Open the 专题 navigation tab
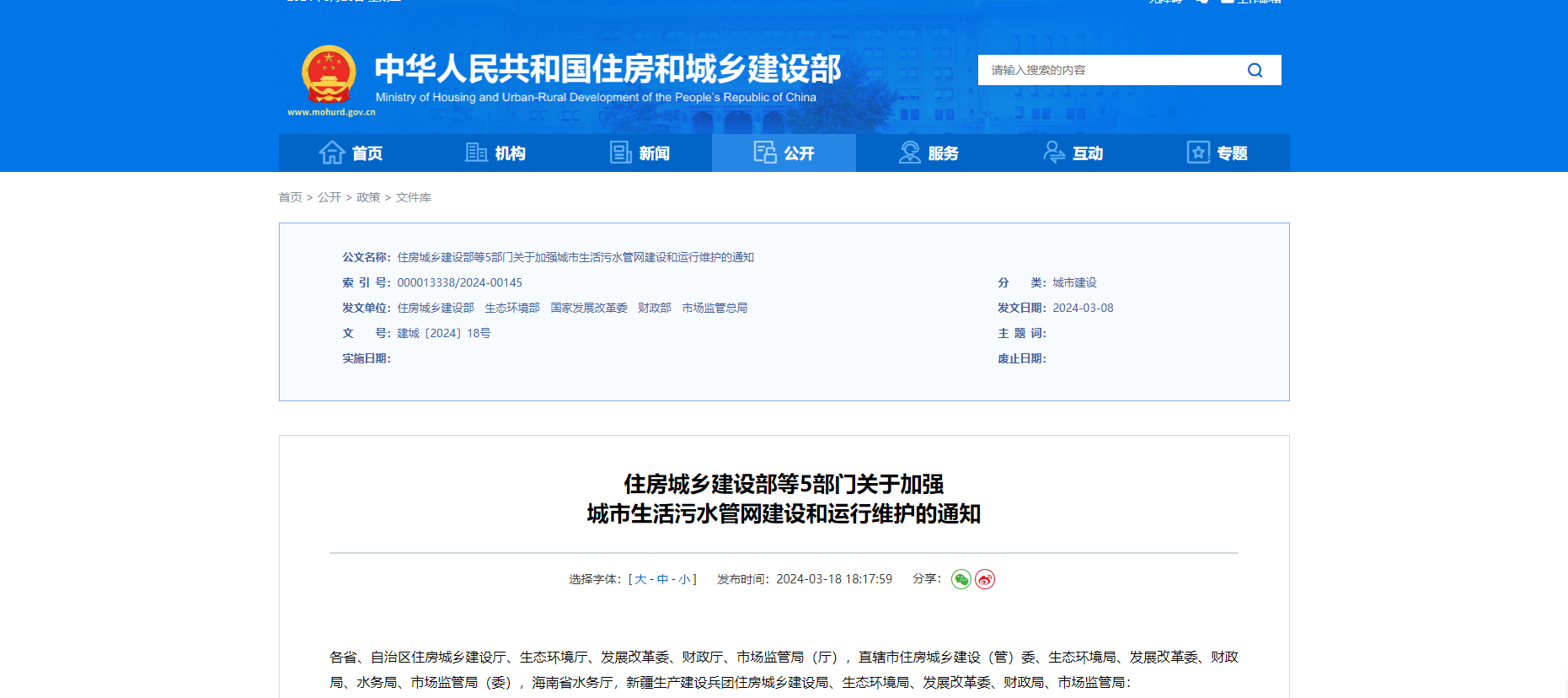The width and height of the screenshot is (1568, 698). coord(1217,153)
